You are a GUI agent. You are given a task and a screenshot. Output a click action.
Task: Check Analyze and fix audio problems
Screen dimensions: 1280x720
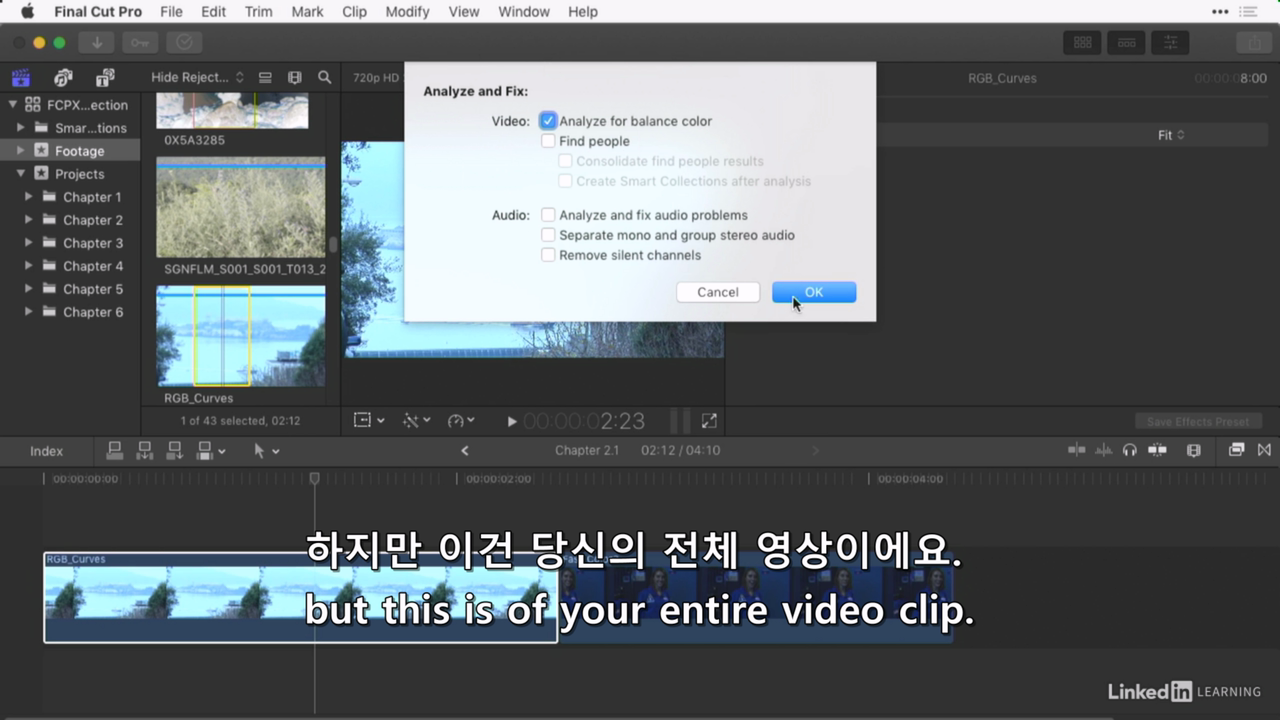coord(548,215)
